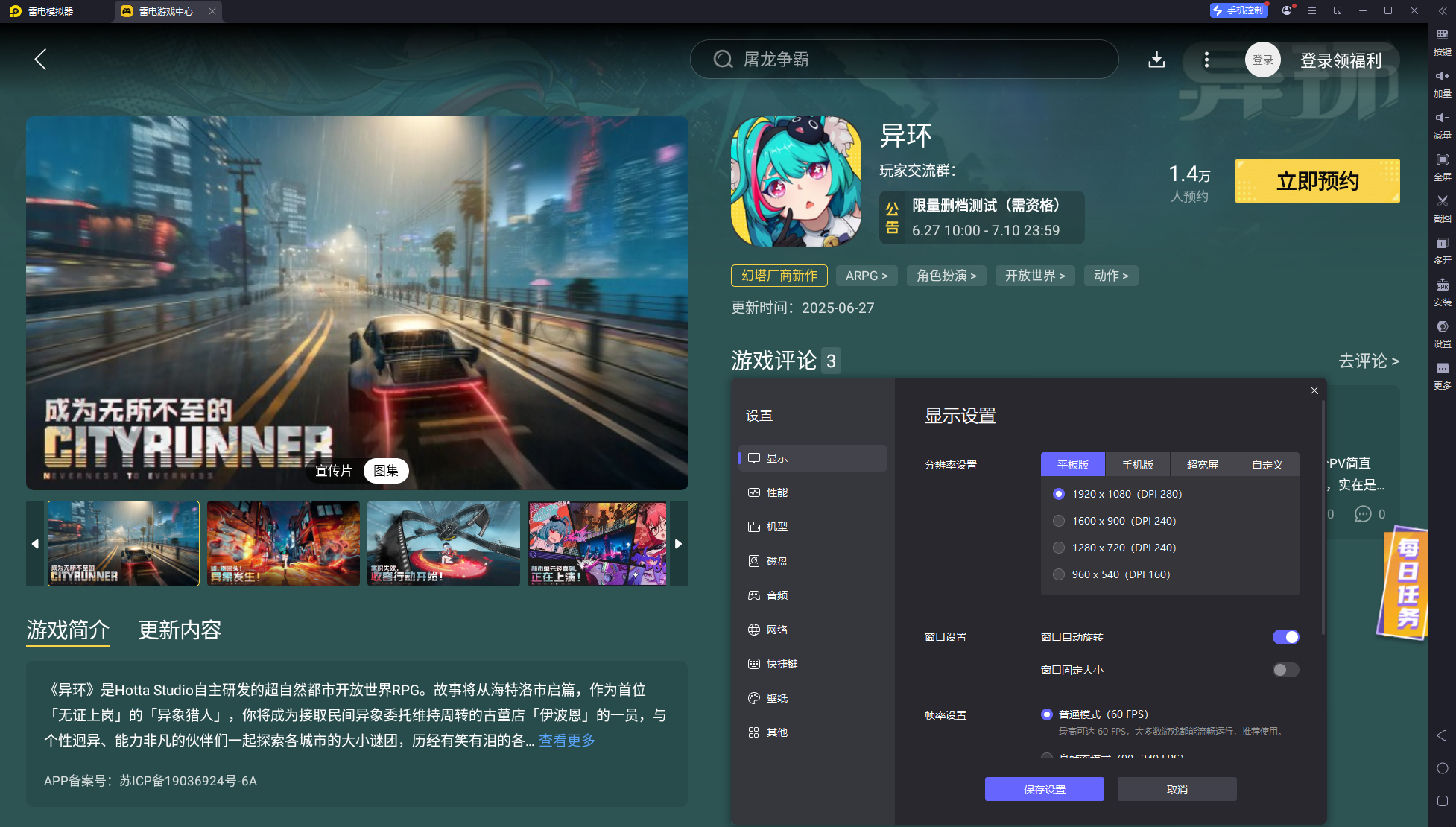Select the 1600 x 900 resolution option

[x=1059, y=521]
